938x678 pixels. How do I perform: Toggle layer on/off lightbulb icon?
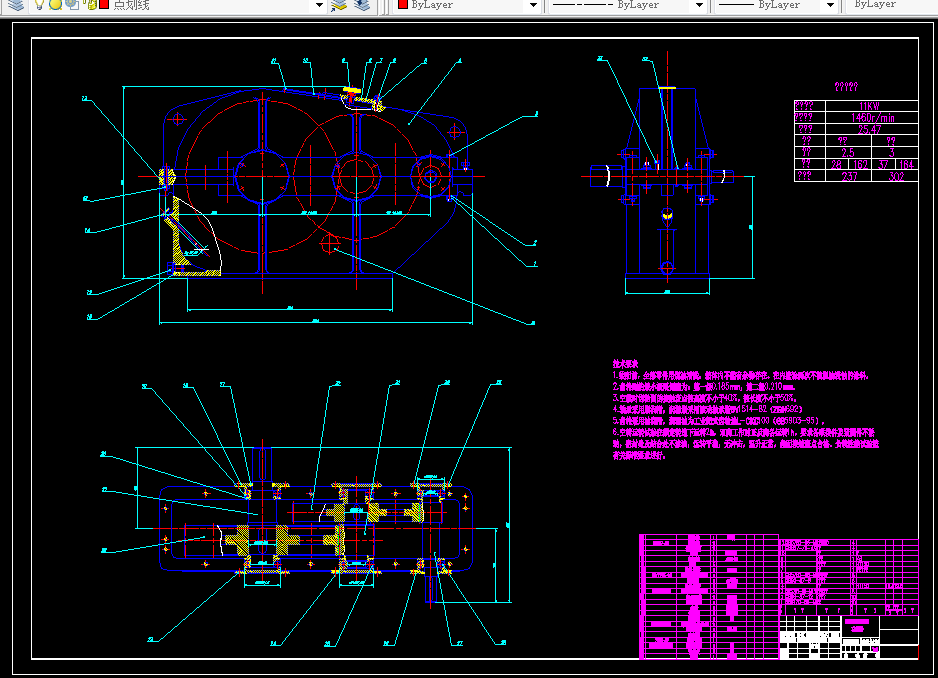coord(39,5)
